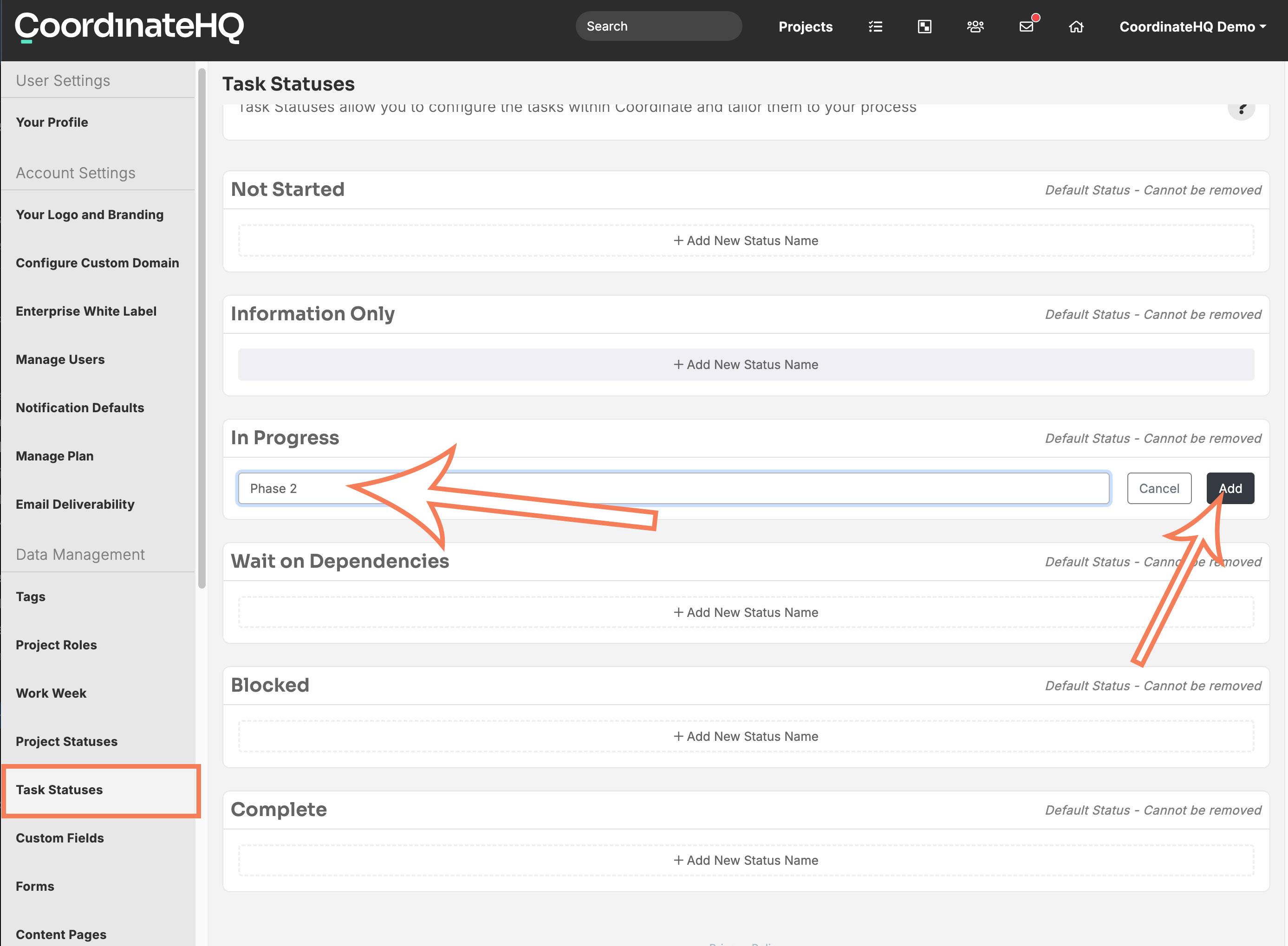Open the Projects menu item
This screenshot has height=946, width=1288.
(x=805, y=27)
